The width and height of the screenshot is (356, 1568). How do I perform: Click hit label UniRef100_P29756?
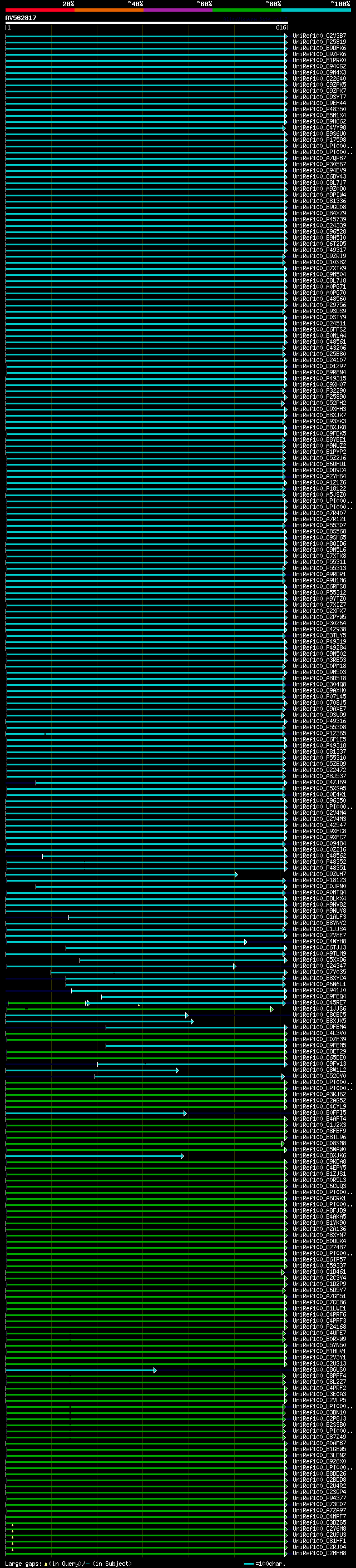319,305
